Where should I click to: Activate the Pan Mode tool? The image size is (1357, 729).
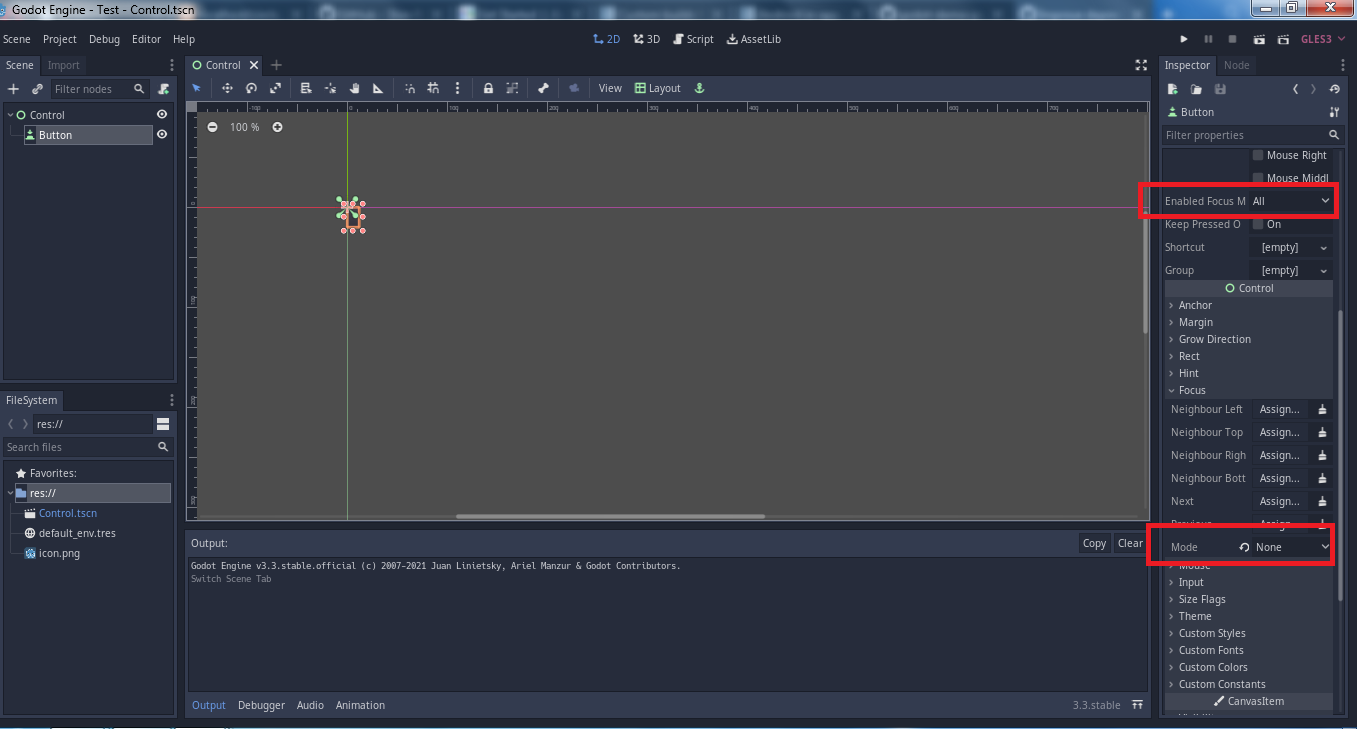point(354,88)
